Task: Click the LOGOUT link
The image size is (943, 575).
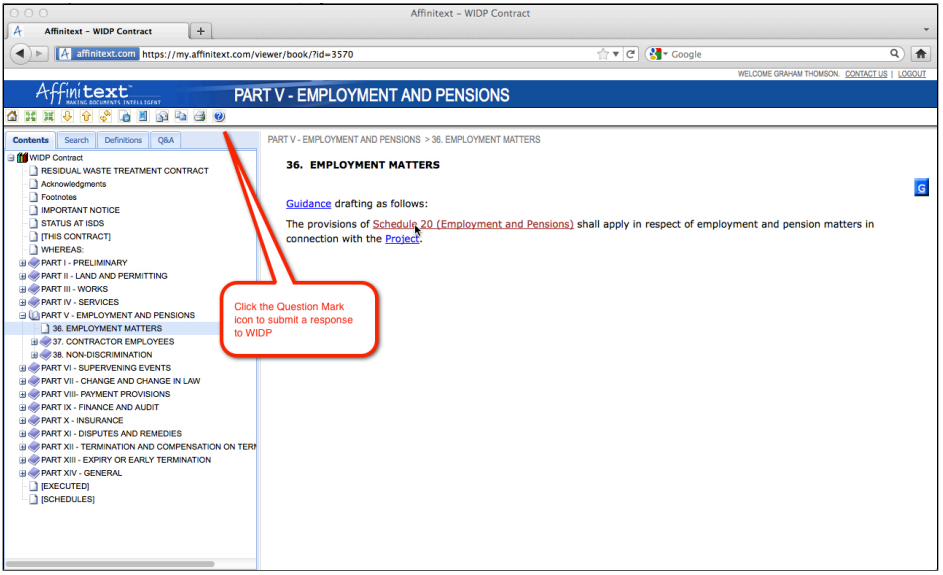Action: (911, 74)
